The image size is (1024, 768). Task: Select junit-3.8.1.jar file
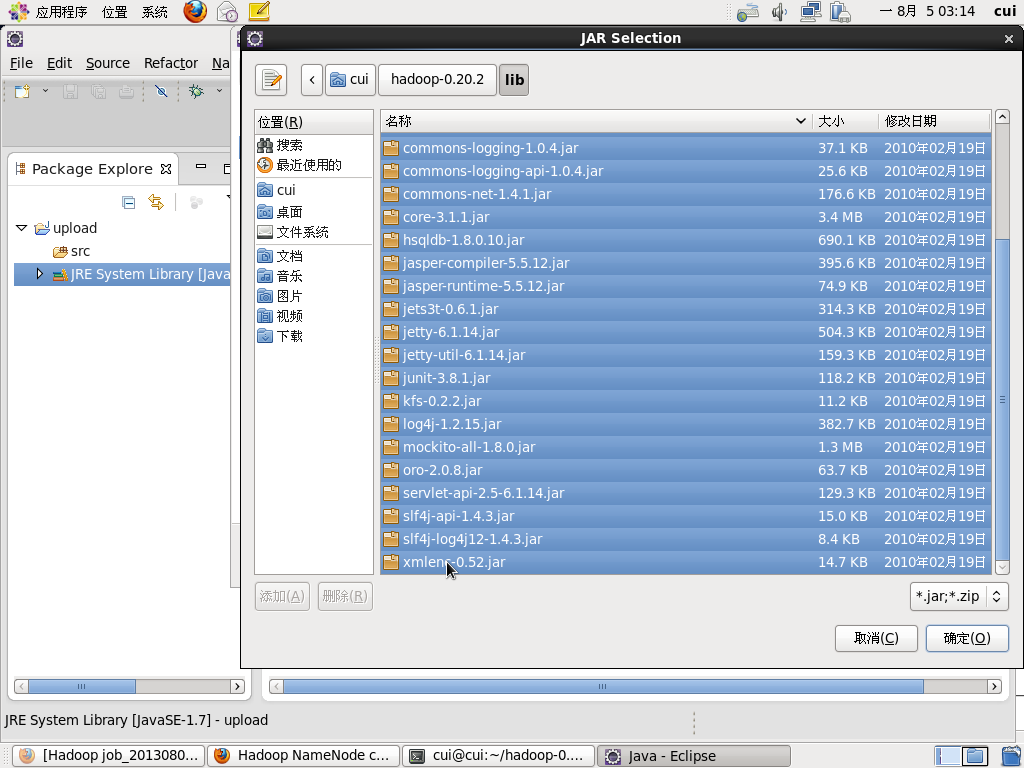[x=686, y=378]
